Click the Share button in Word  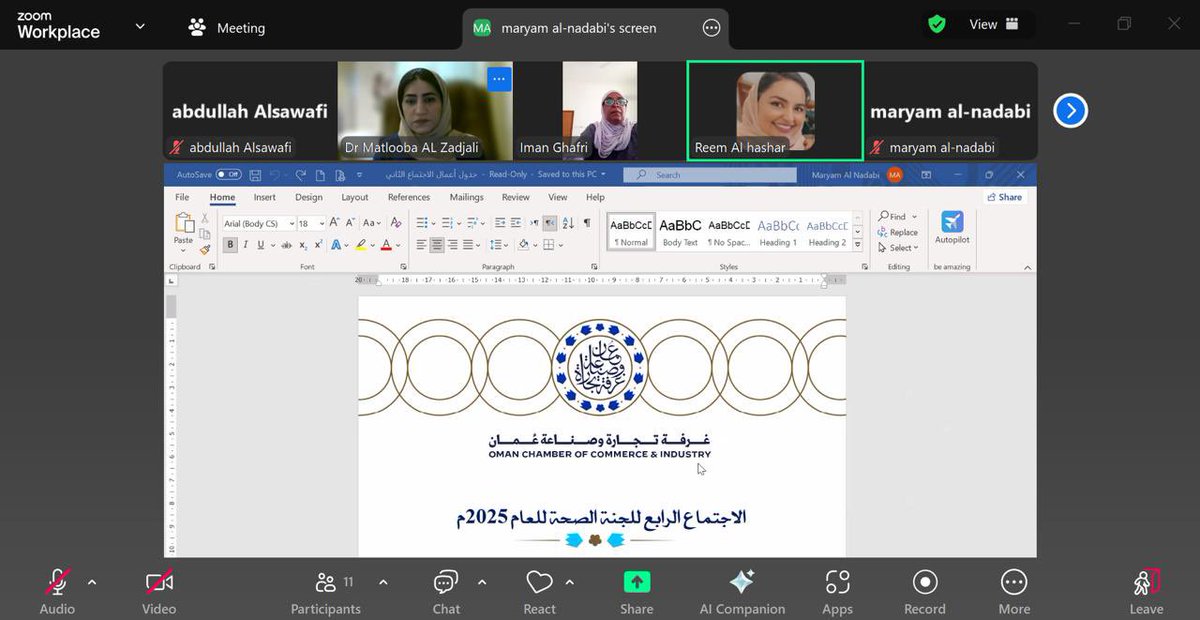[1005, 197]
